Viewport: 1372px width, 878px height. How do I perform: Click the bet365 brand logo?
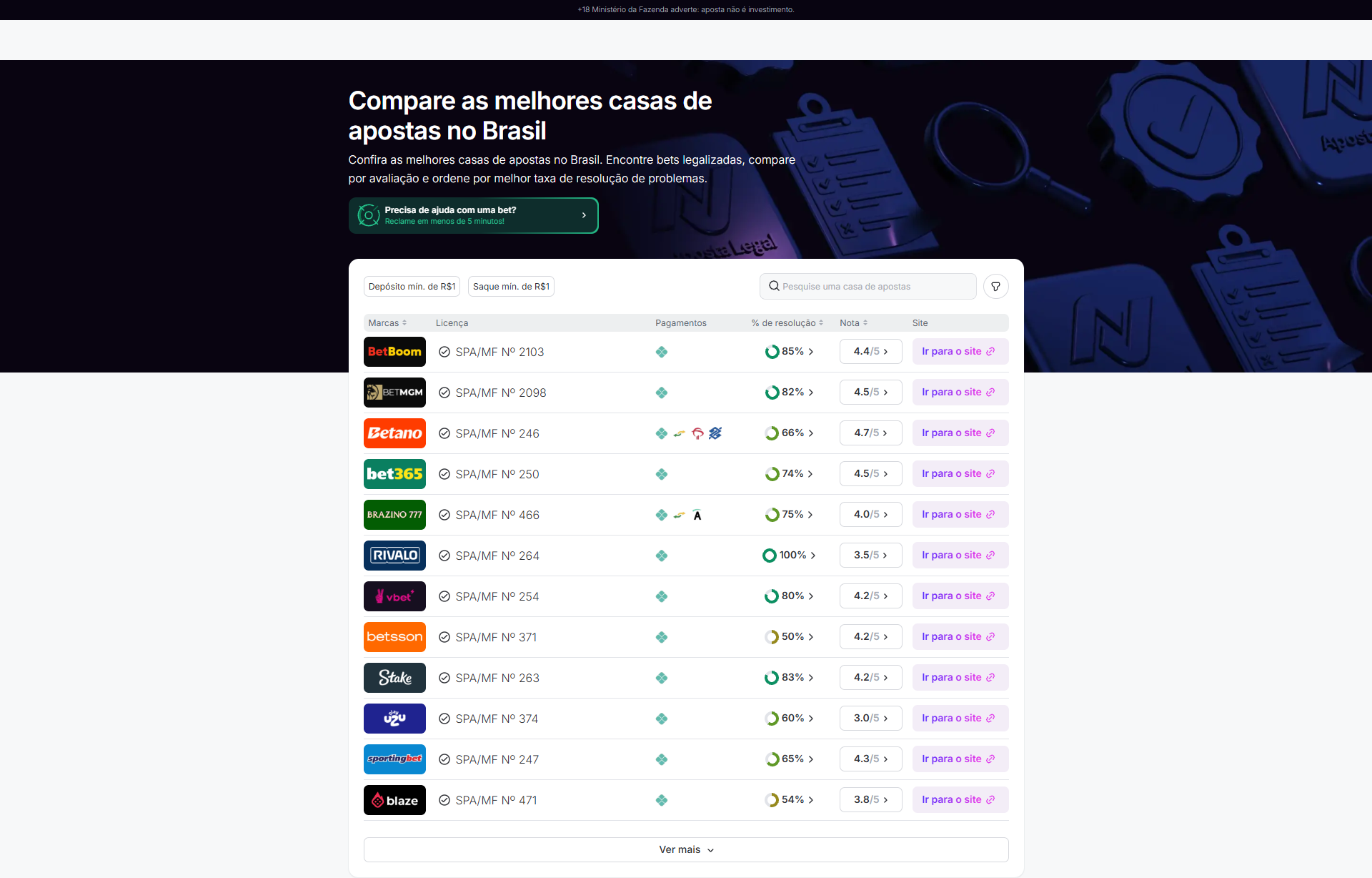pyautogui.click(x=394, y=474)
